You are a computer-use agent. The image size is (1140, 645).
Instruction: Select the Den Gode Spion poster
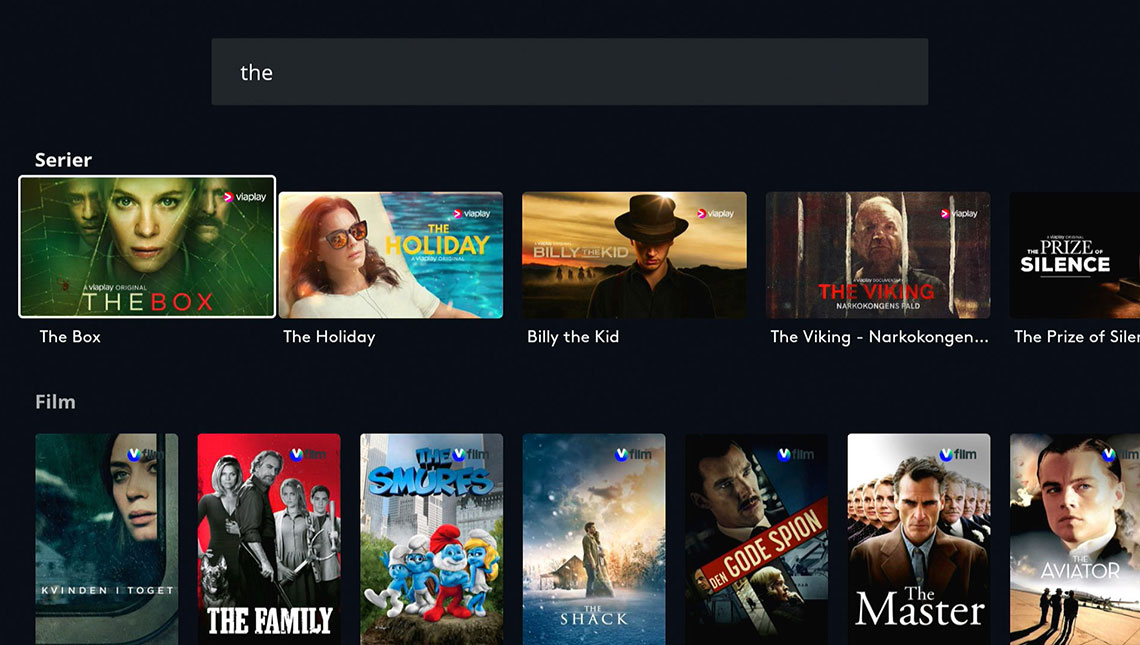[756, 539]
